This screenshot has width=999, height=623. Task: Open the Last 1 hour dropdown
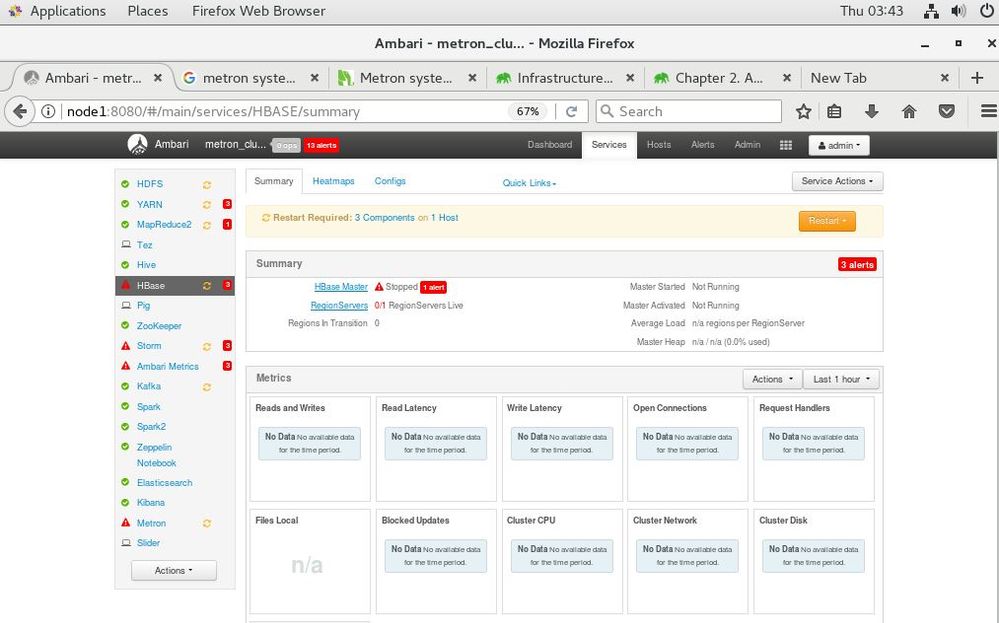pos(841,379)
